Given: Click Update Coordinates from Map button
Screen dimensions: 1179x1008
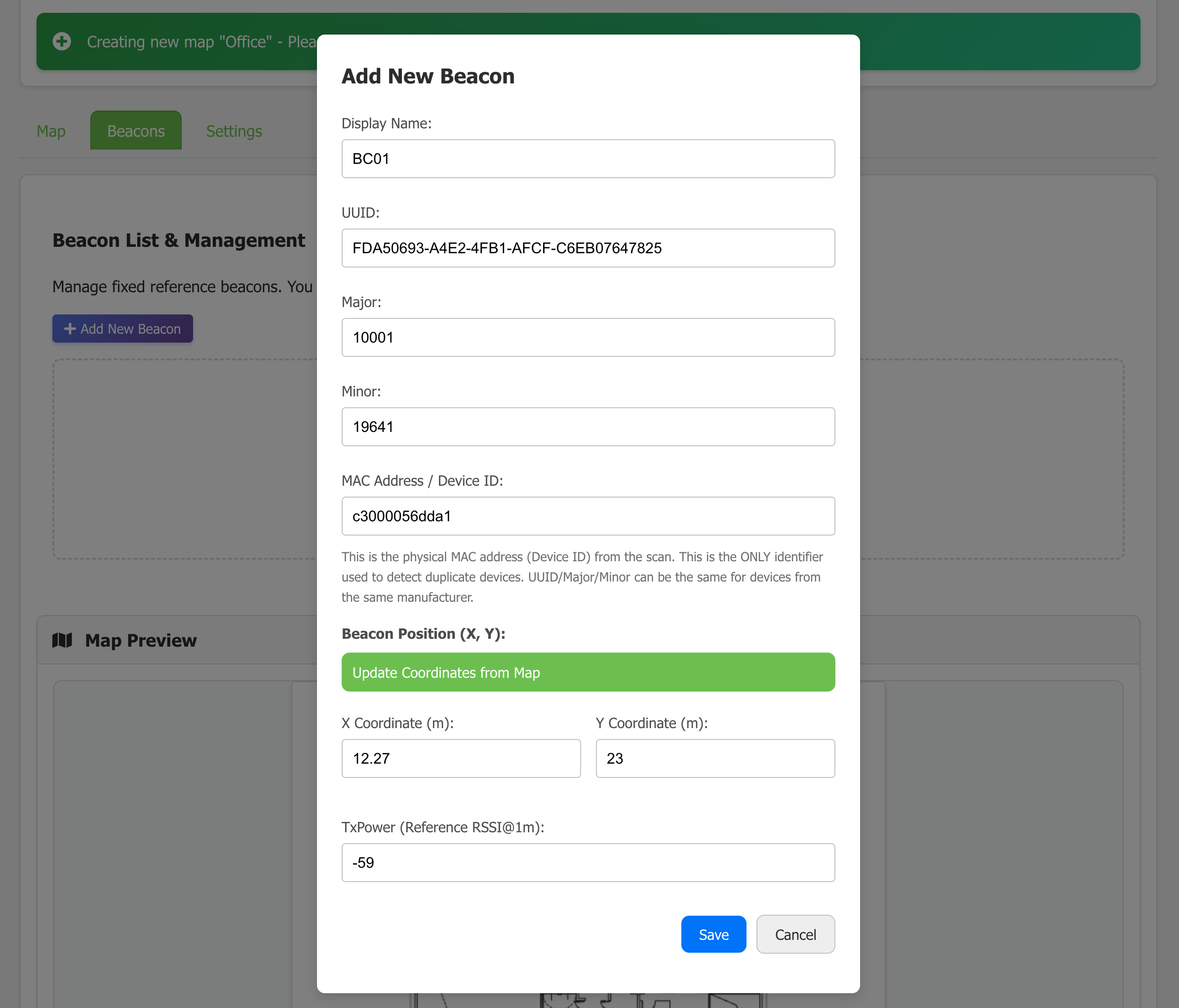Looking at the screenshot, I should tap(587, 672).
